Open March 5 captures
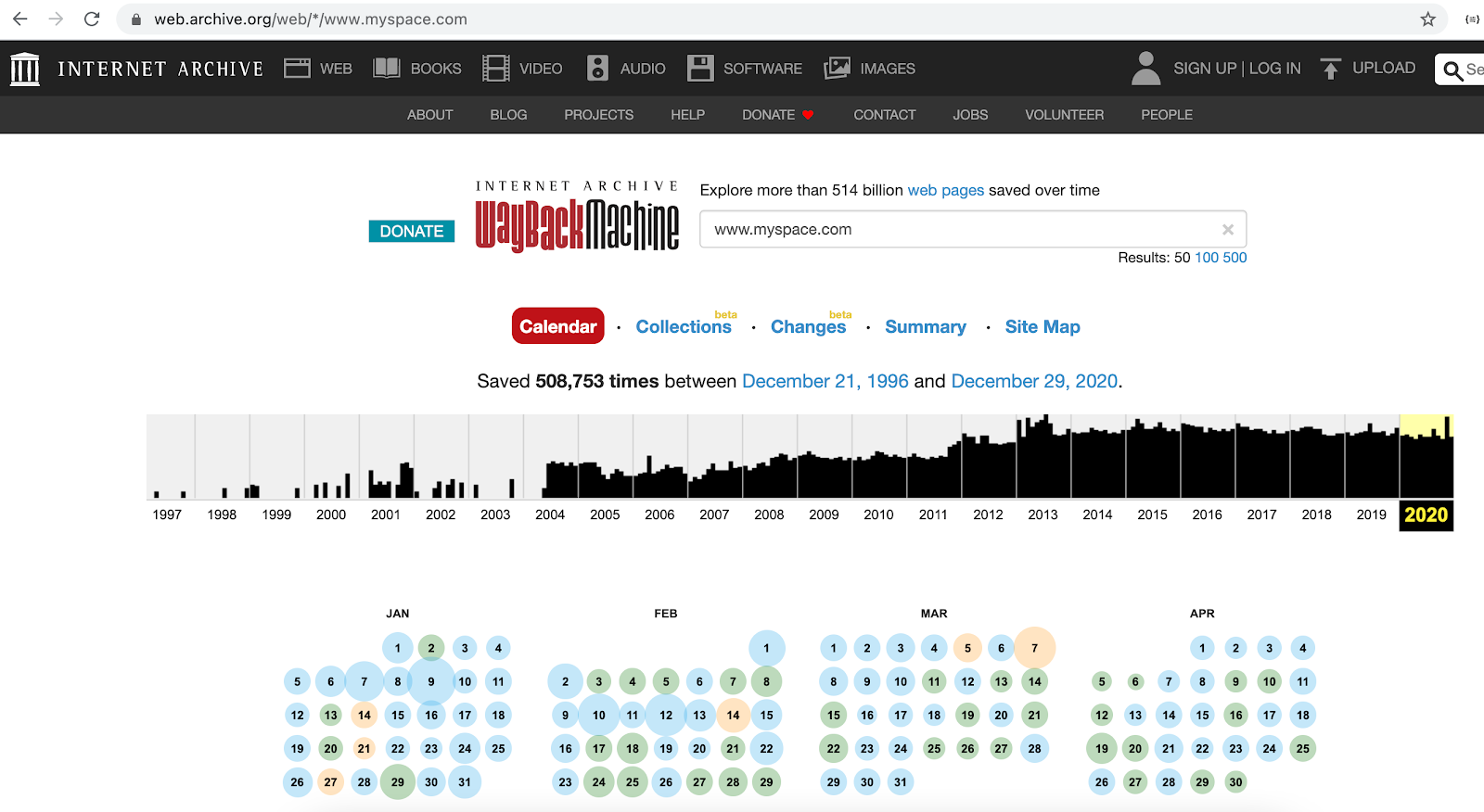The image size is (1484, 812). [x=967, y=648]
